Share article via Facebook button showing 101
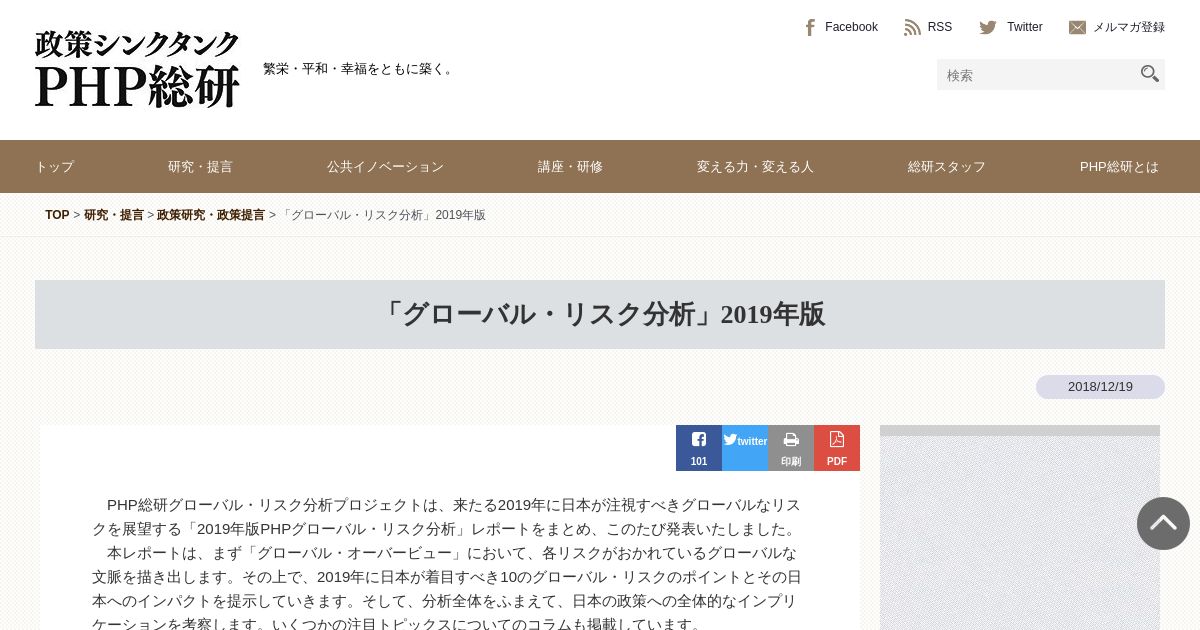The height and width of the screenshot is (630, 1200). tap(699, 448)
